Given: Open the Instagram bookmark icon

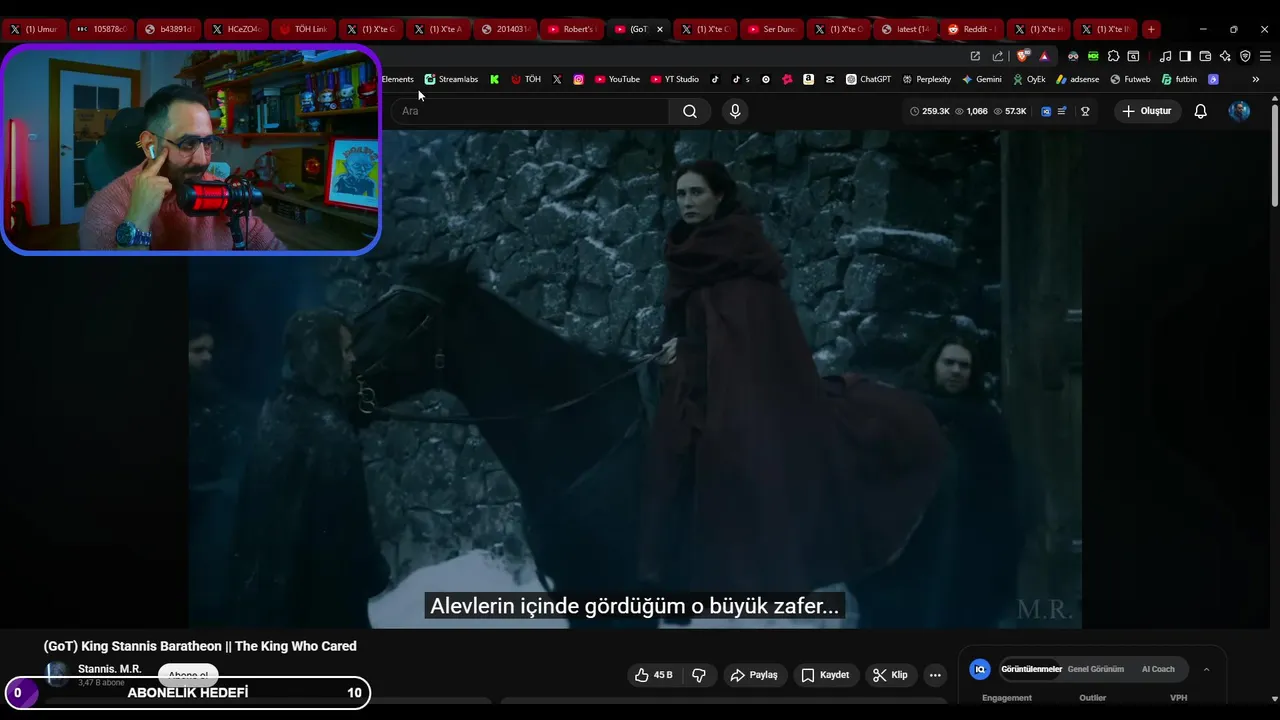Looking at the screenshot, I should pos(578,79).
